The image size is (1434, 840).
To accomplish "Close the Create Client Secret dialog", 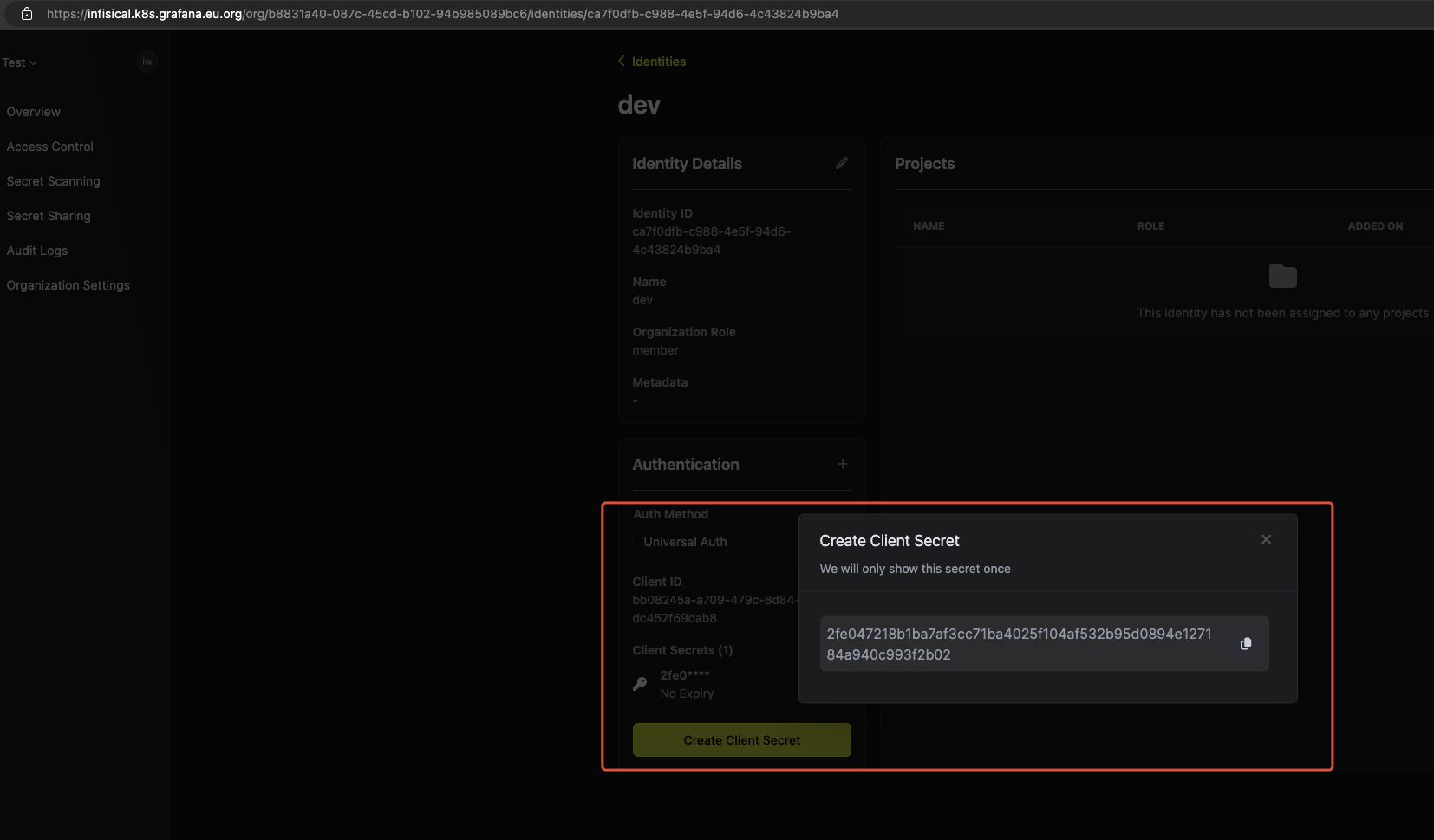I will coord(1266,540).
